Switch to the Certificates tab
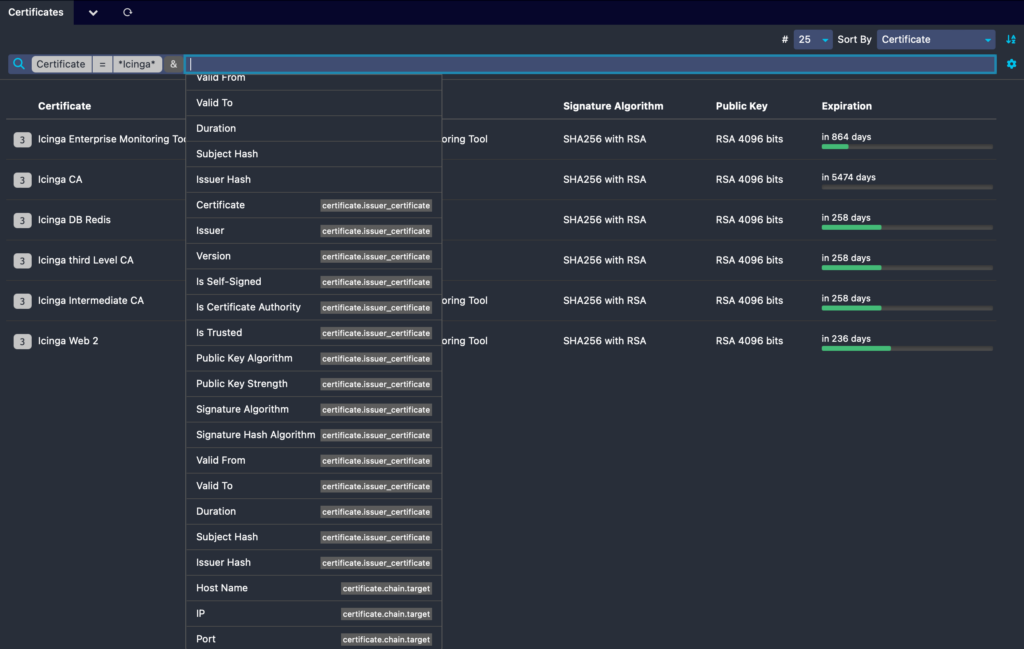This screenshot has width=1024, height=649. (36, 13)
